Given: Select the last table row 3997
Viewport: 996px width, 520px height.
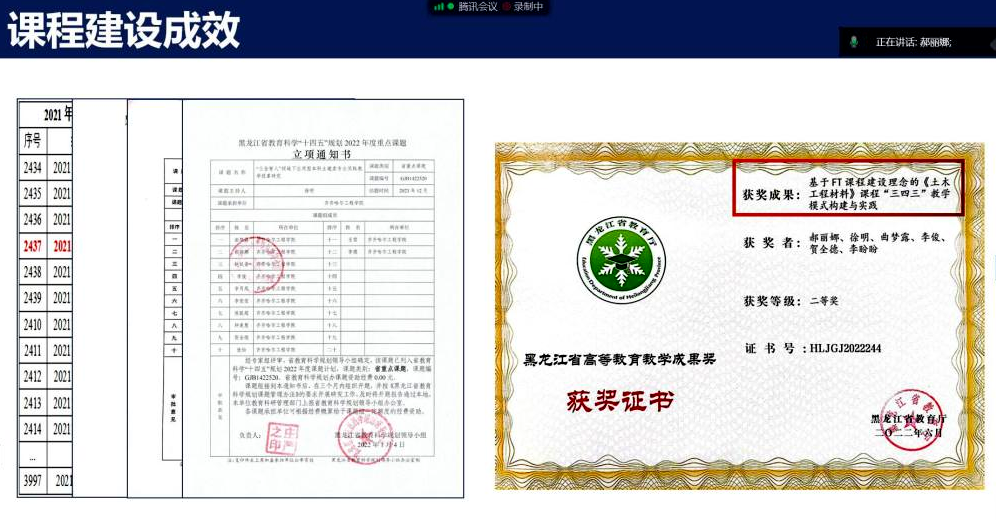Looking at the screenshot, I should point(32,483).
